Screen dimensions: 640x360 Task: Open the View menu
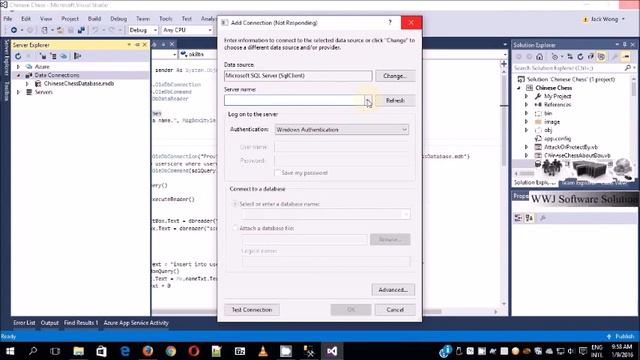tap(46, 19)
